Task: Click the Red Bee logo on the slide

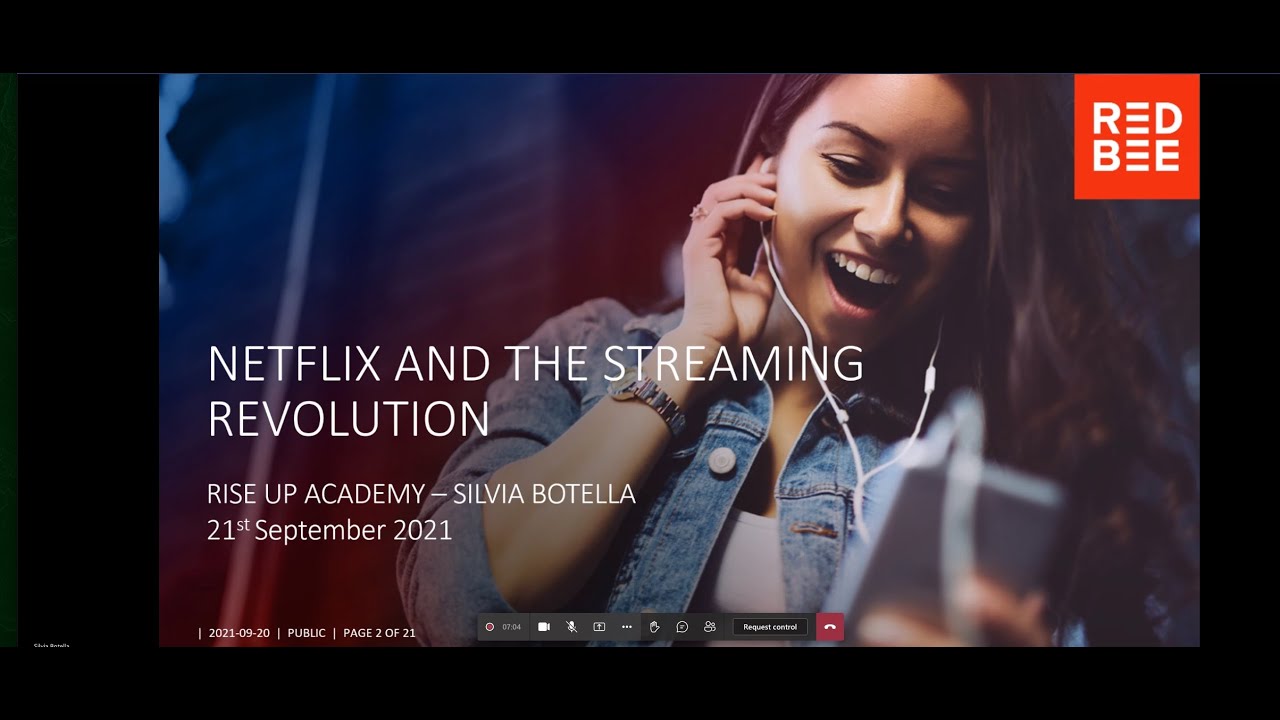Action: [1137, 136]
